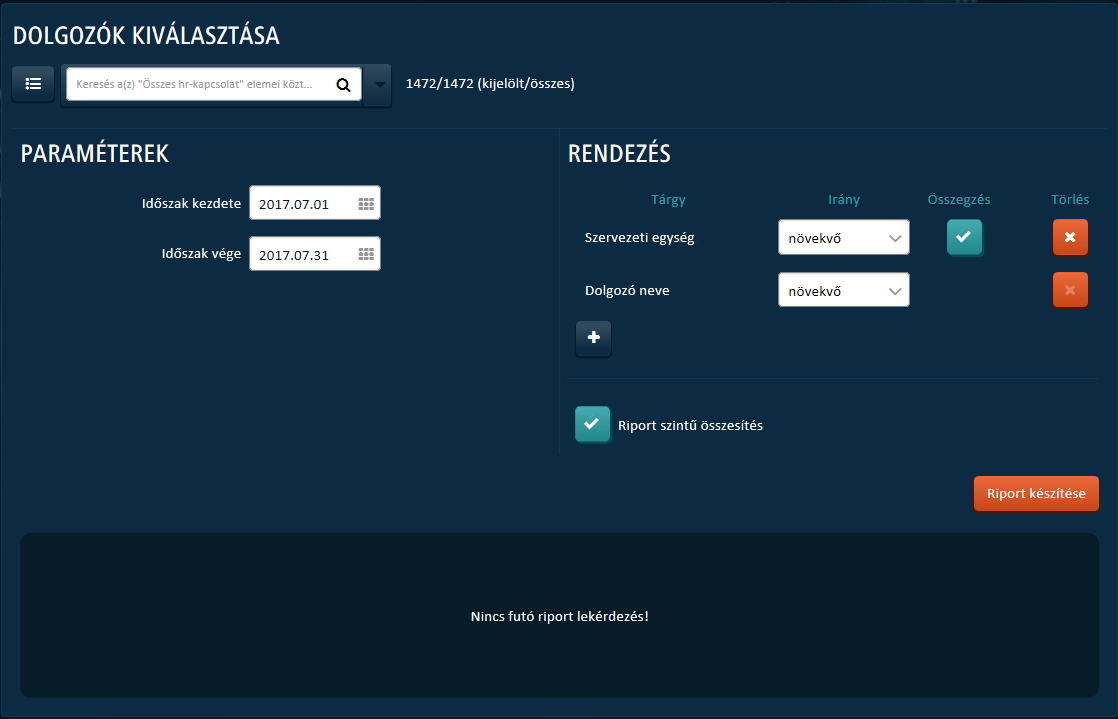Click the Riport készítése button
Image resolution: width=1118 pixels, height=719 pixels.
pos(1036,494)
